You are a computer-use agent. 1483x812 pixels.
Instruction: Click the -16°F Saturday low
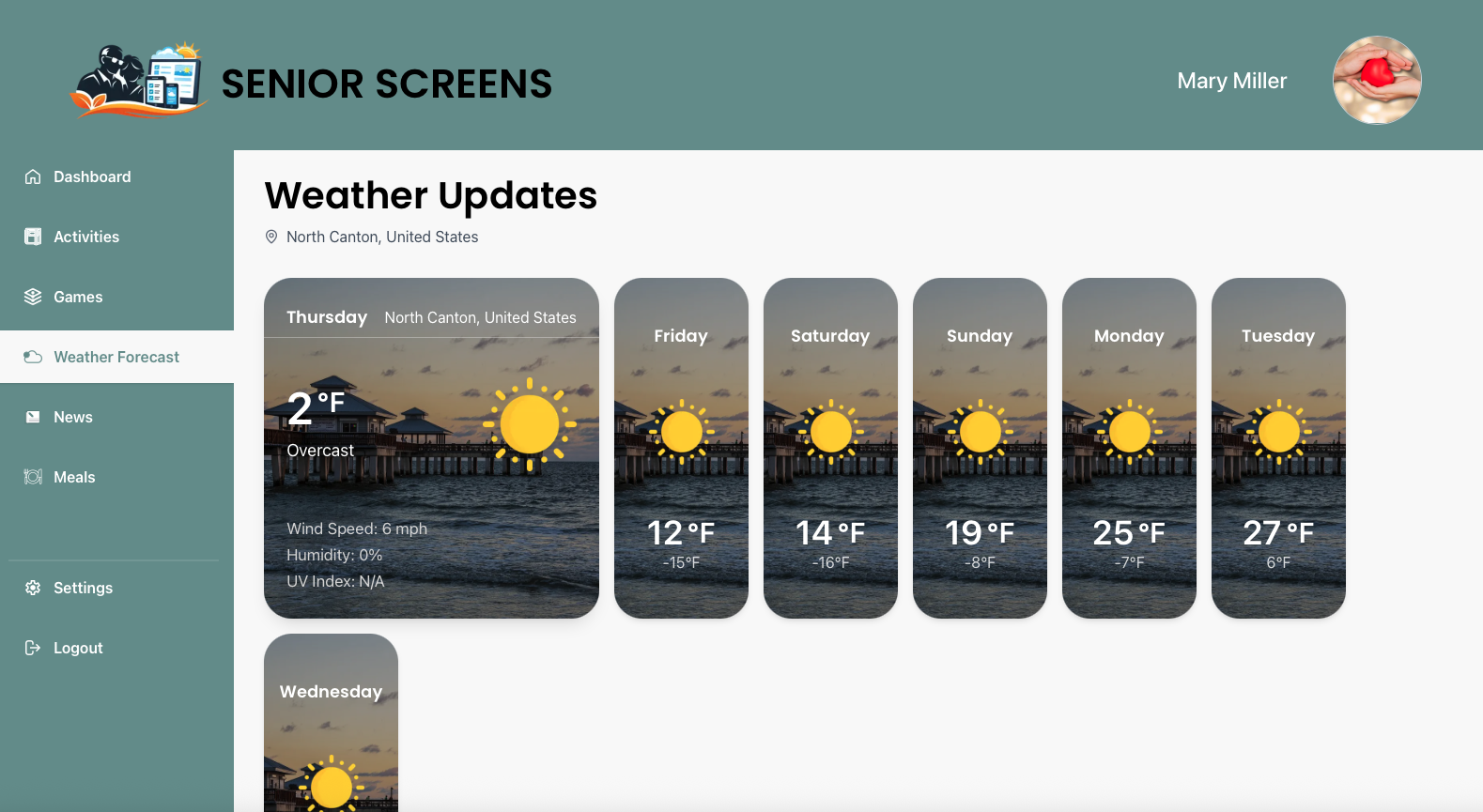[x=830, y=562]
